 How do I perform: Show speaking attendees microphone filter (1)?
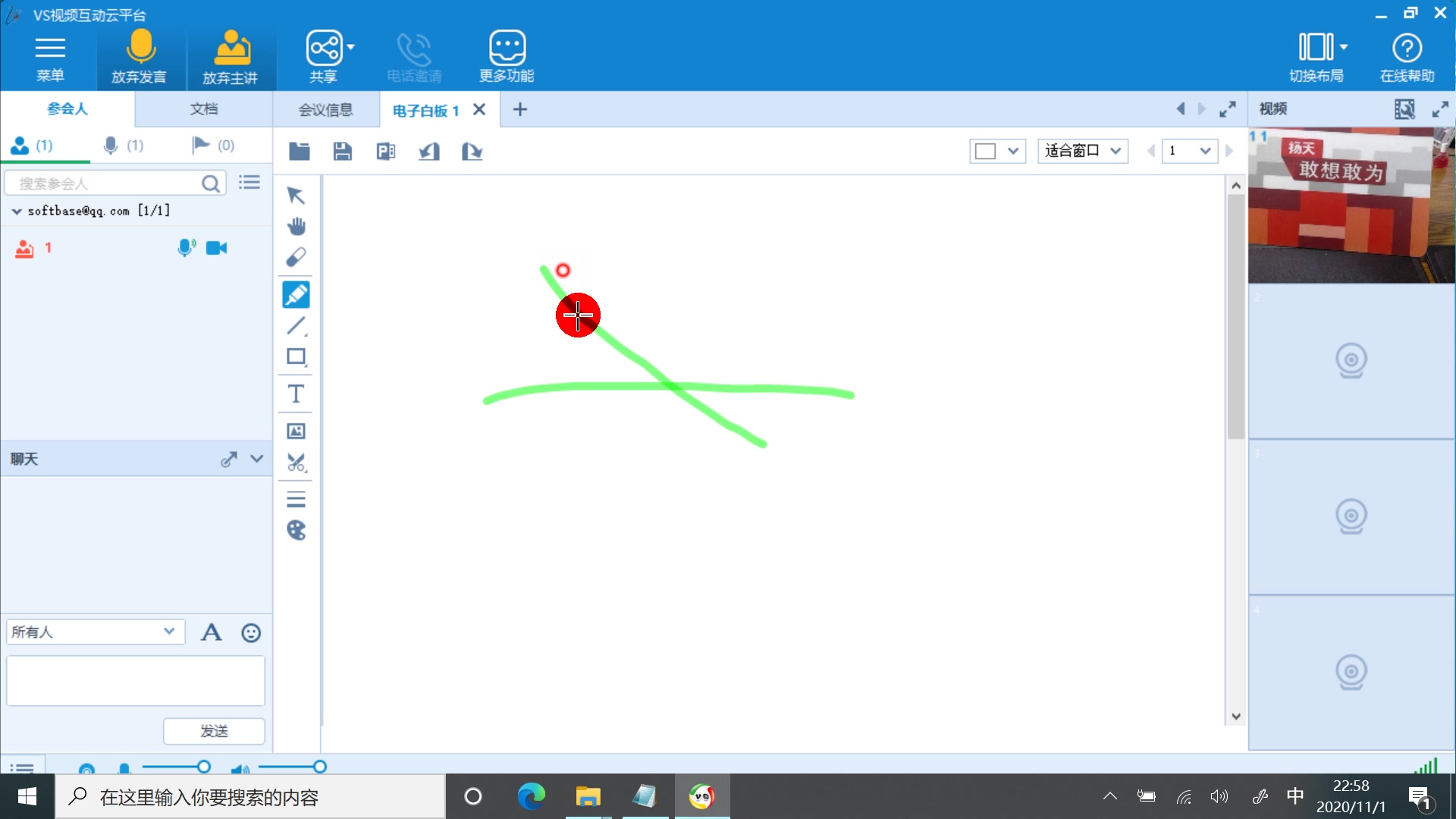point(123,145)
